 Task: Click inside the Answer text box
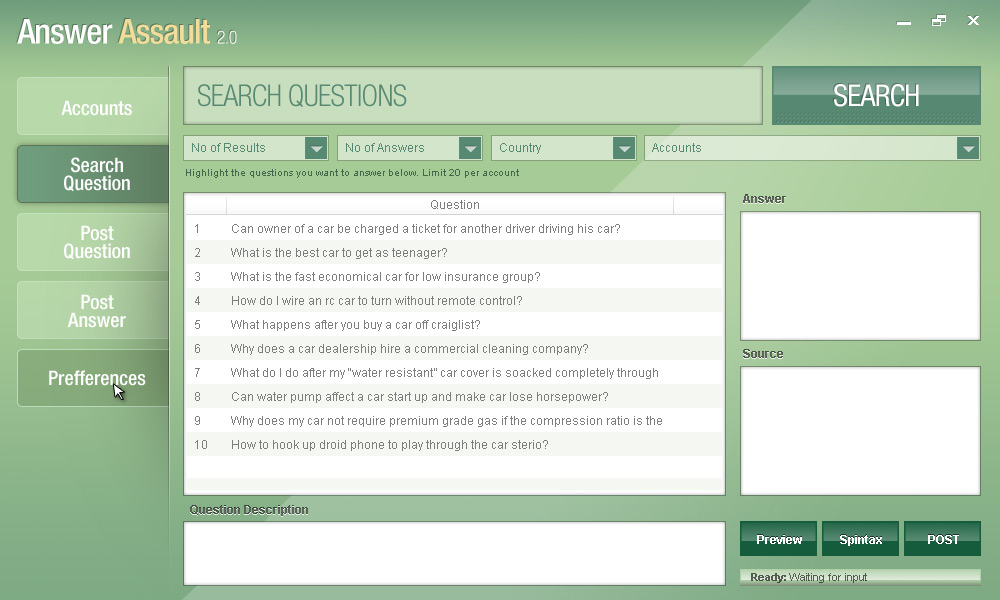(x=860, y=276)
